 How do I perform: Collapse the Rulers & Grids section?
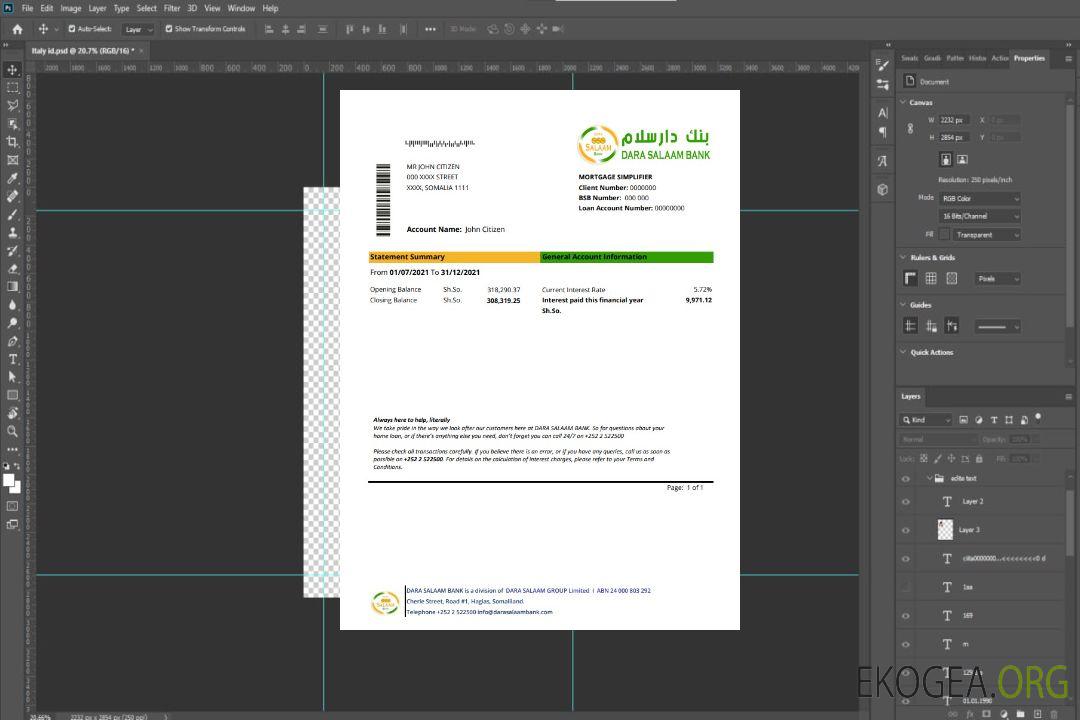click(x=903, y=257)
